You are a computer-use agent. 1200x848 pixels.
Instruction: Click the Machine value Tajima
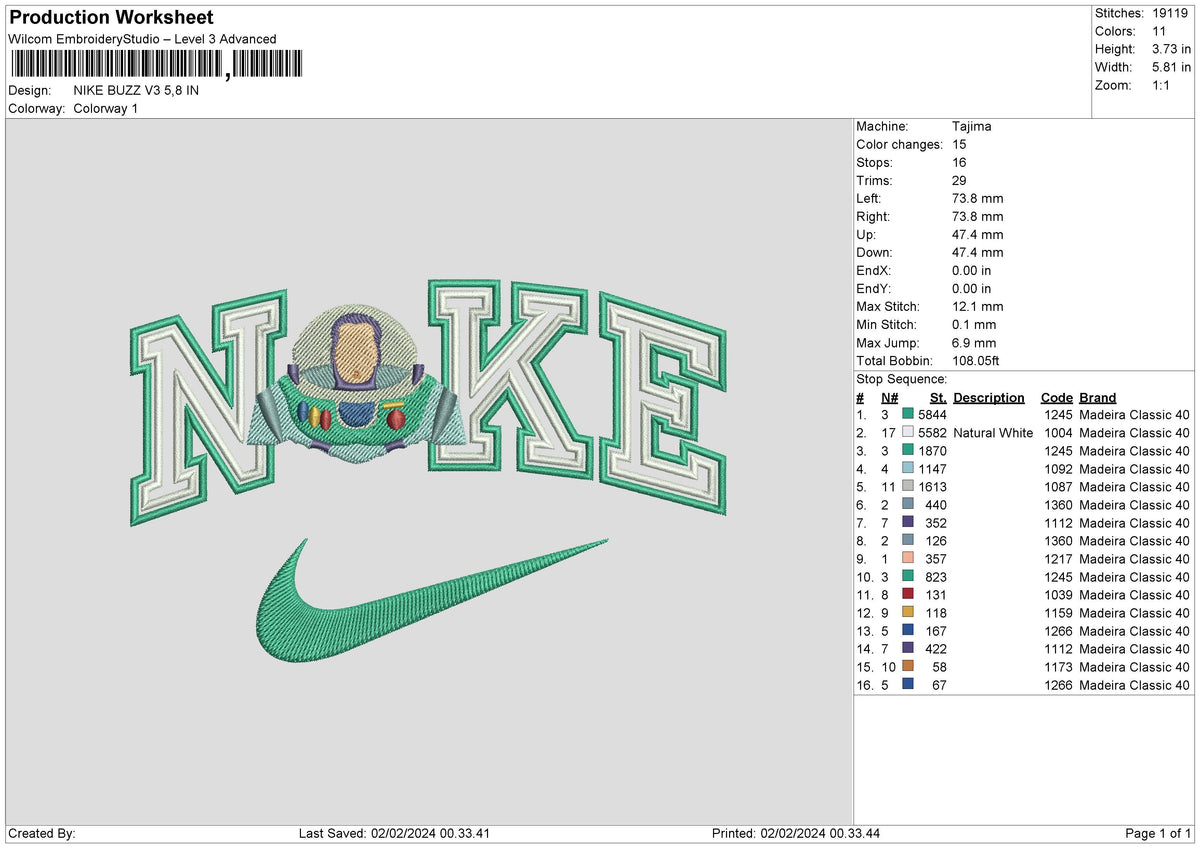(970, 126)
